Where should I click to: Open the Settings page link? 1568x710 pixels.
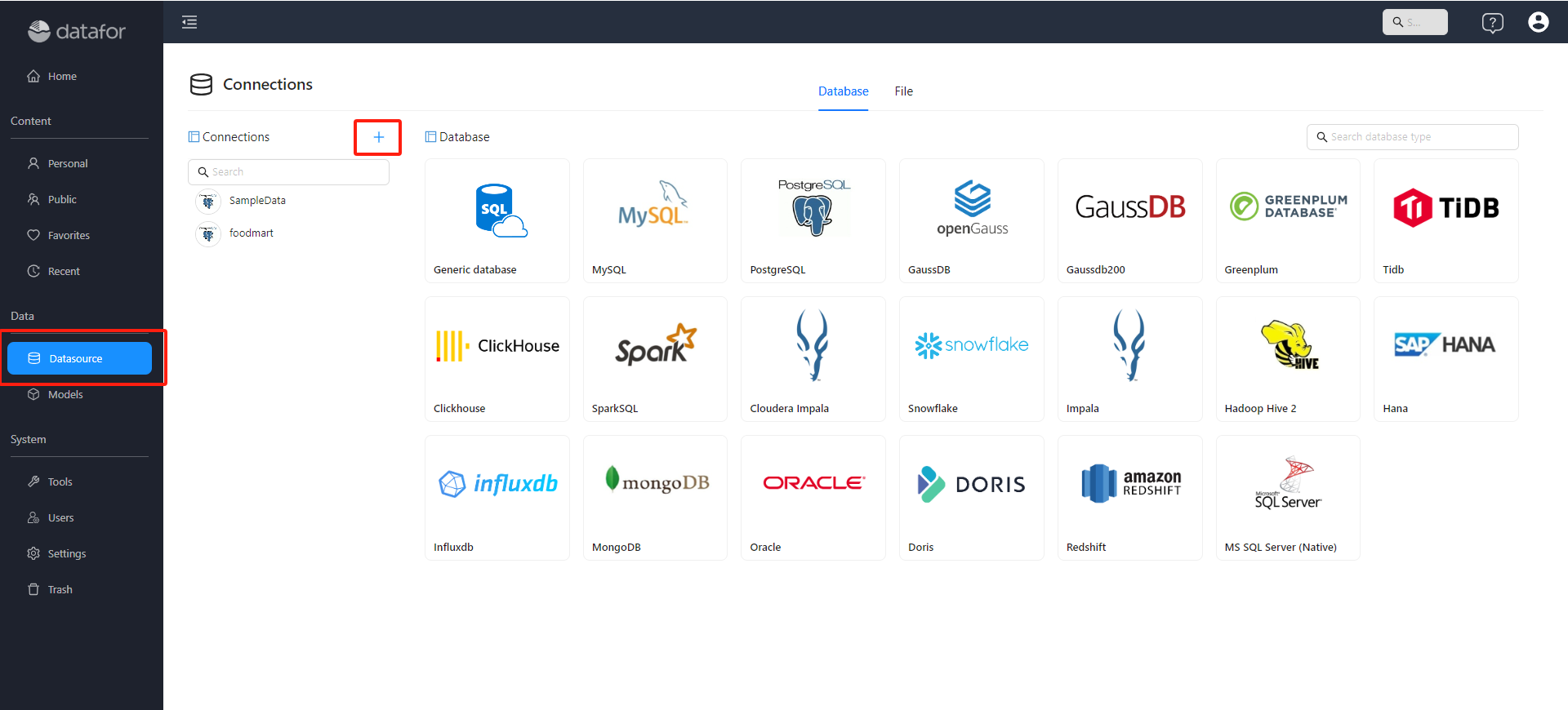pos(66,553)
